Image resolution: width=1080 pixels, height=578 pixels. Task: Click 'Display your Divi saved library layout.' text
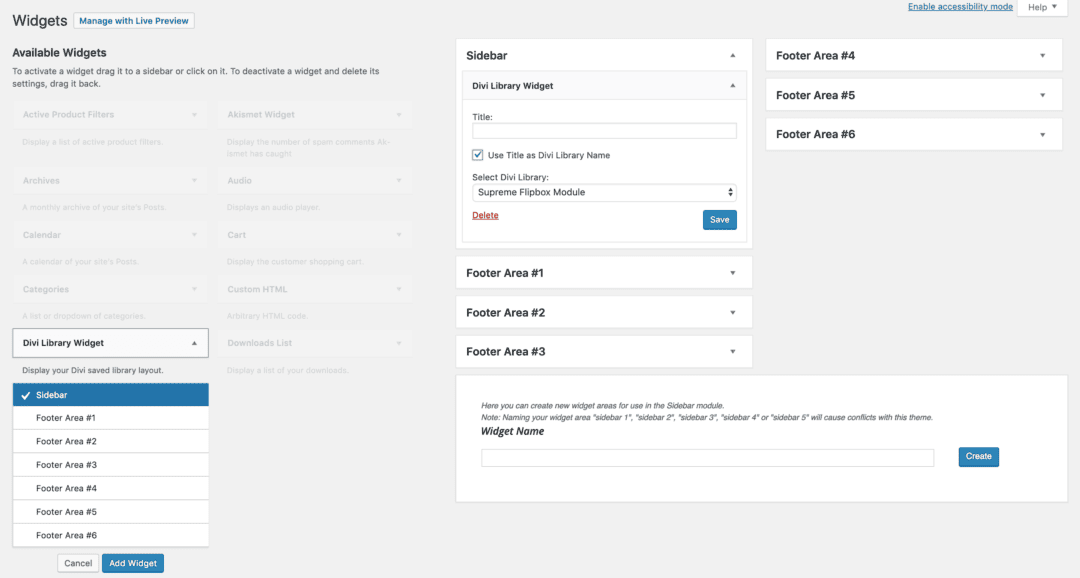[93, 371]
